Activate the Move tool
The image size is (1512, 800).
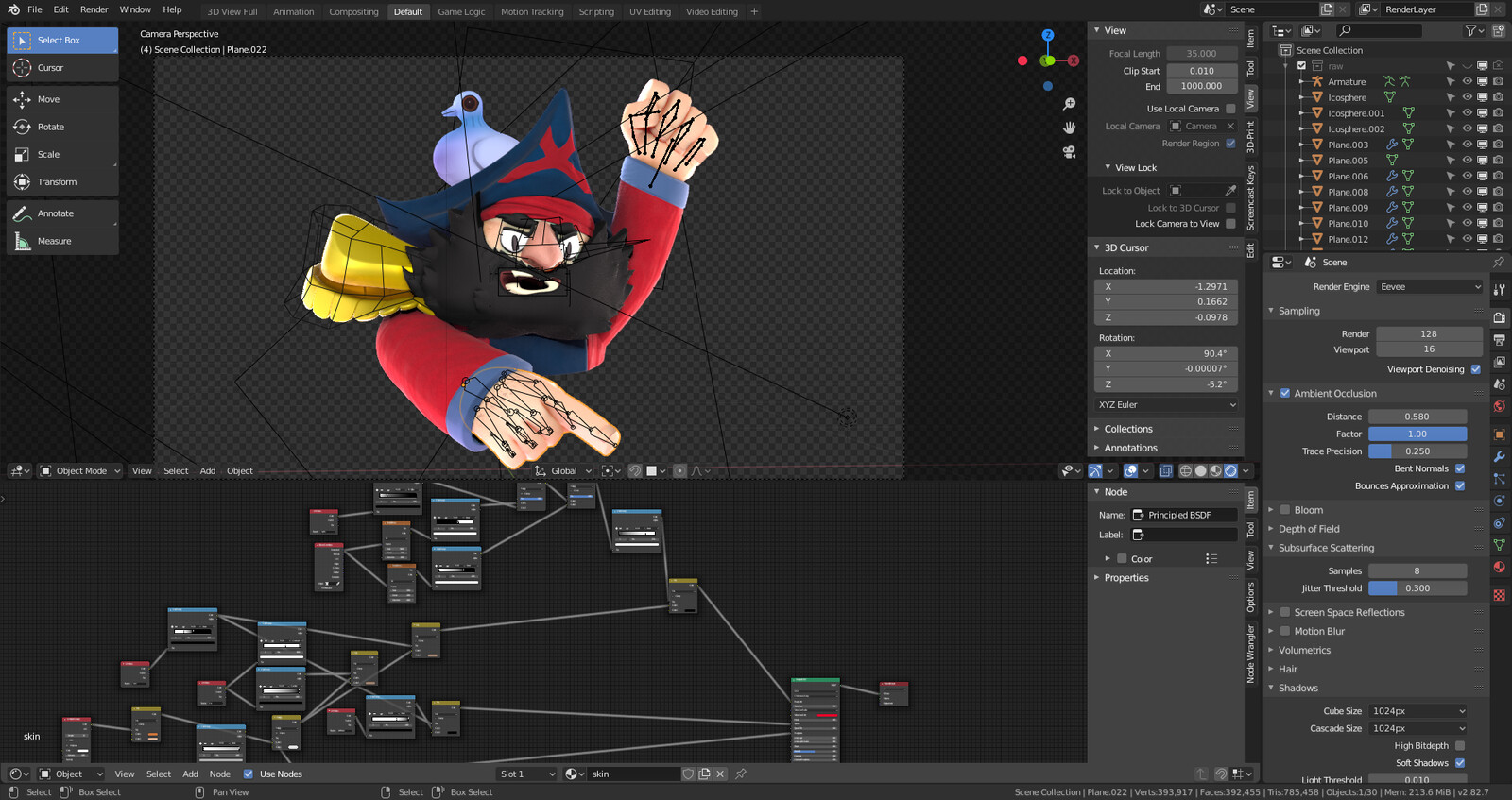[x=62, y=99]
